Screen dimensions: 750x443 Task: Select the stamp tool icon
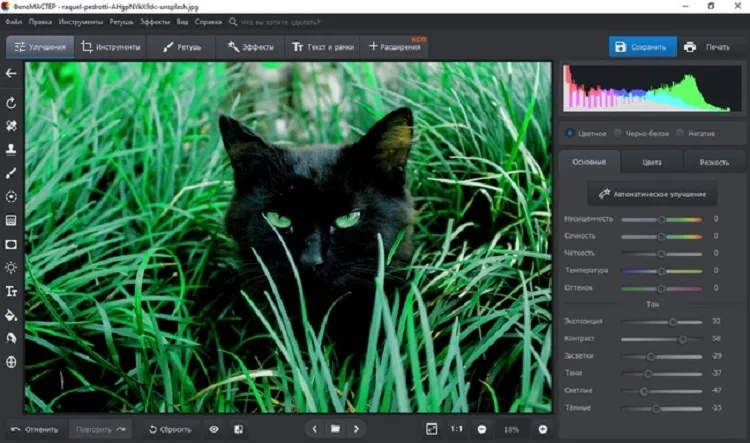[x=11, y=149]
